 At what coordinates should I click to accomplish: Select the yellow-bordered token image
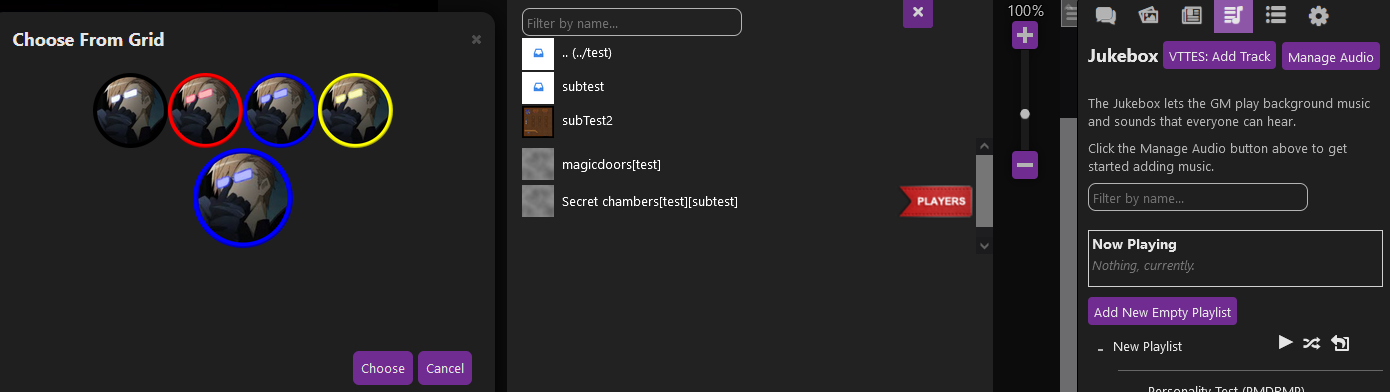pos(355,110)
